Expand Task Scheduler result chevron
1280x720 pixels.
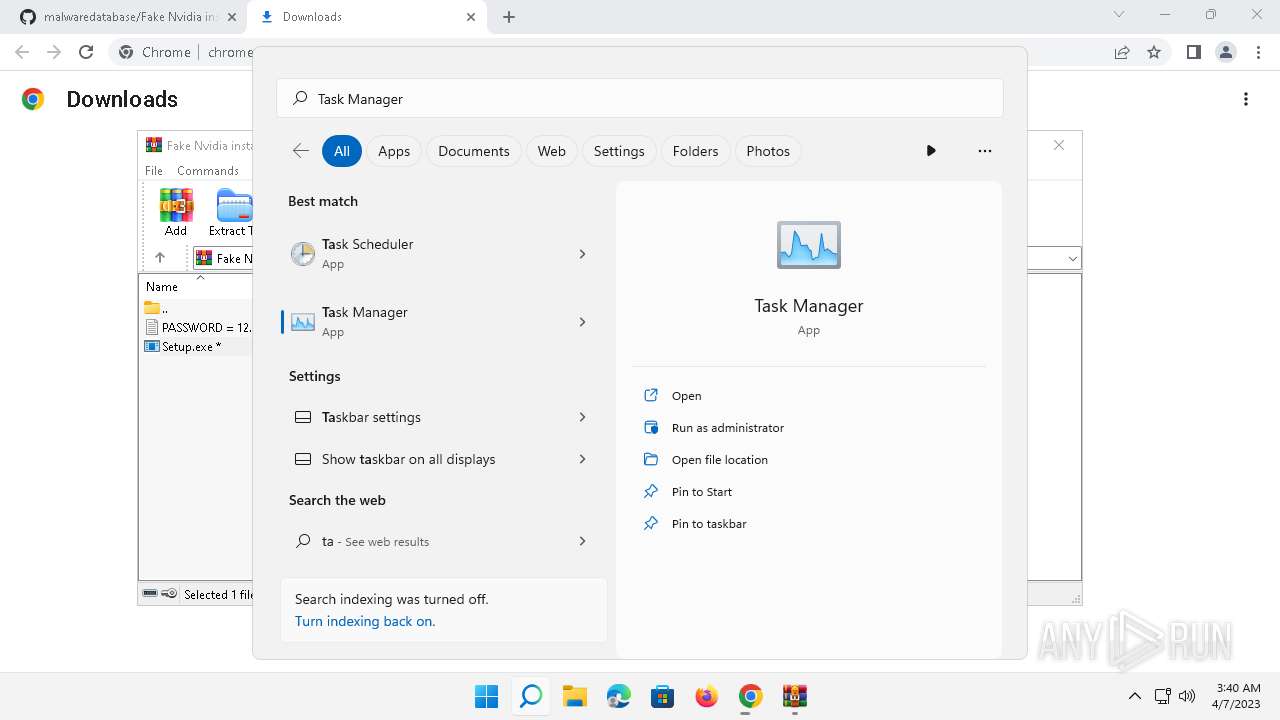coord(582,254)
